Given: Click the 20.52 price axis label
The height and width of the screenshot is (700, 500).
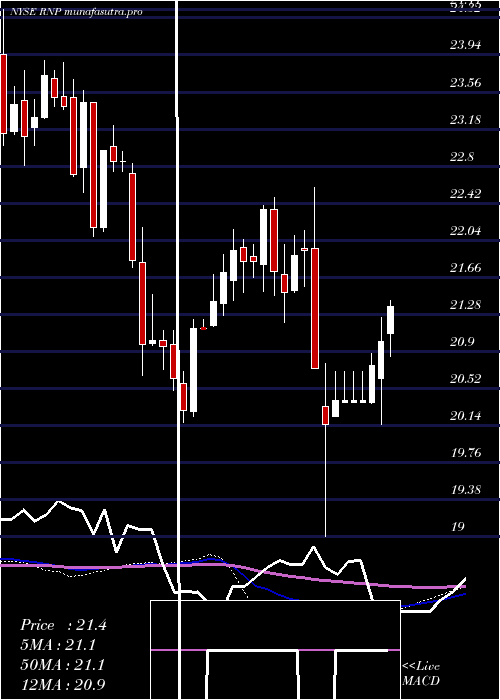Looking at the screenshot, I should [x=466, y=379].
